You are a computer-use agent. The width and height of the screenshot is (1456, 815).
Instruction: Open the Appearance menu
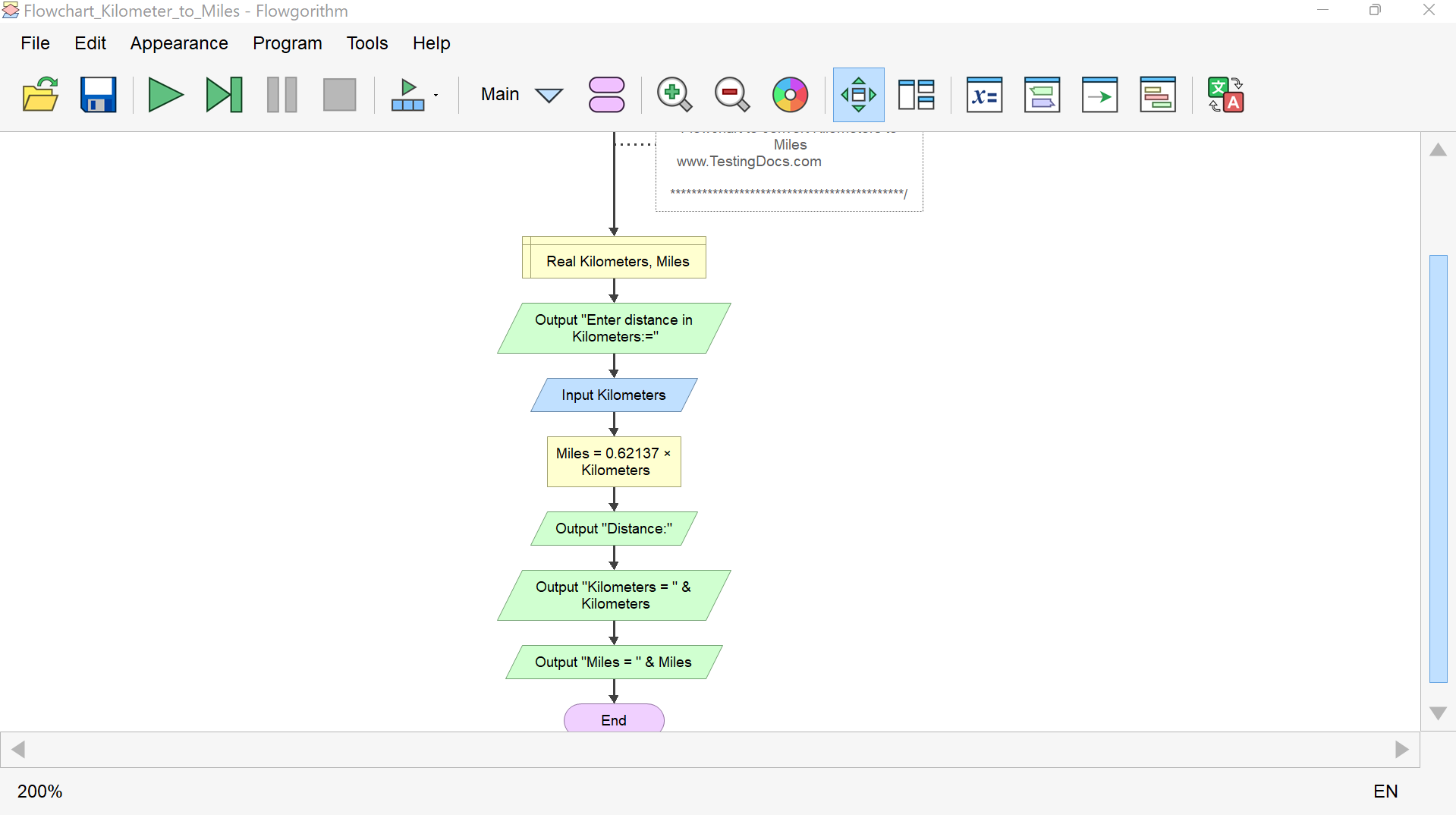pyautogui.click(x=179, y=43)
